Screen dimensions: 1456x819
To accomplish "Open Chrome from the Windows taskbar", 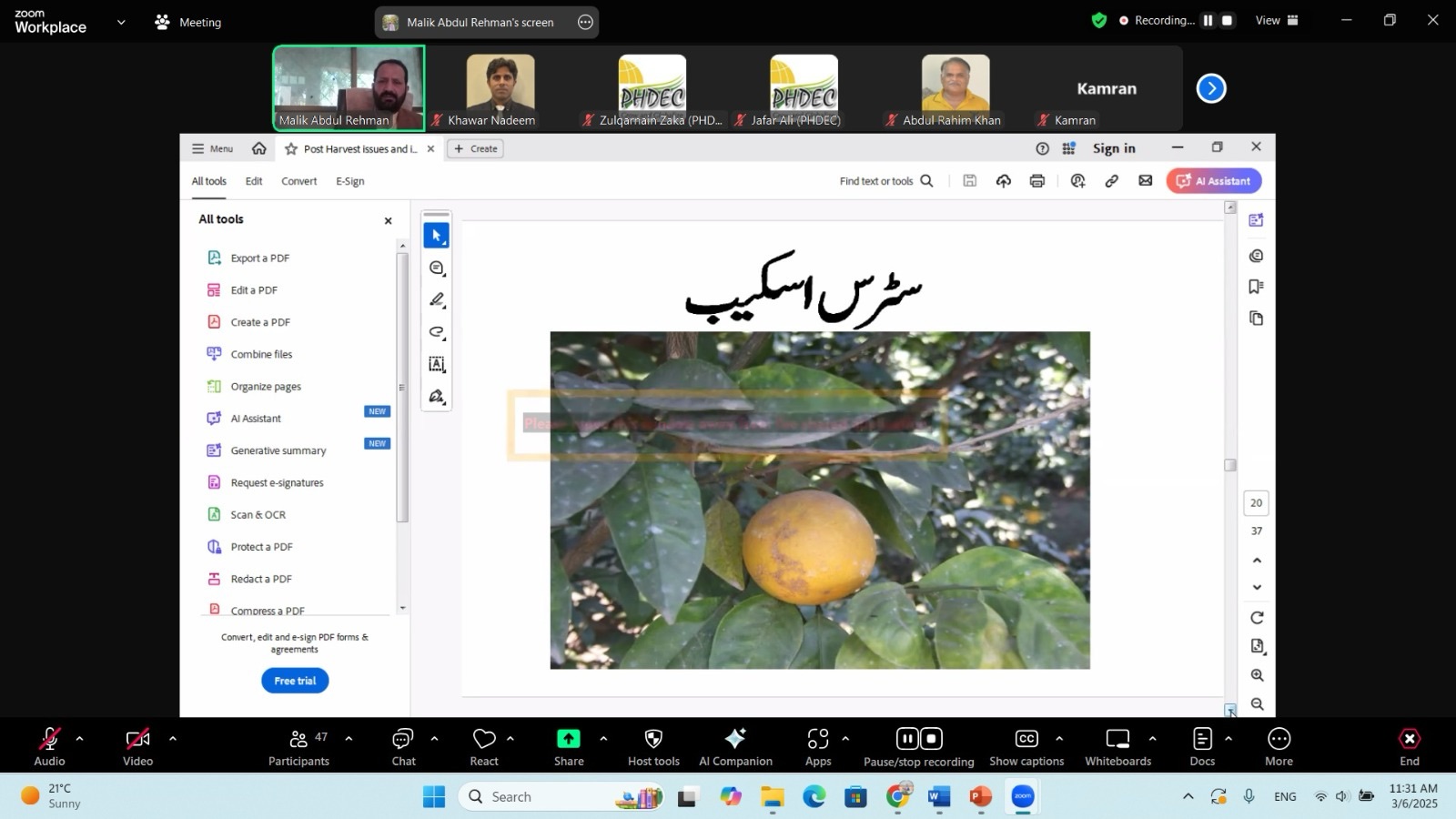I will click(x=898, y=797).
